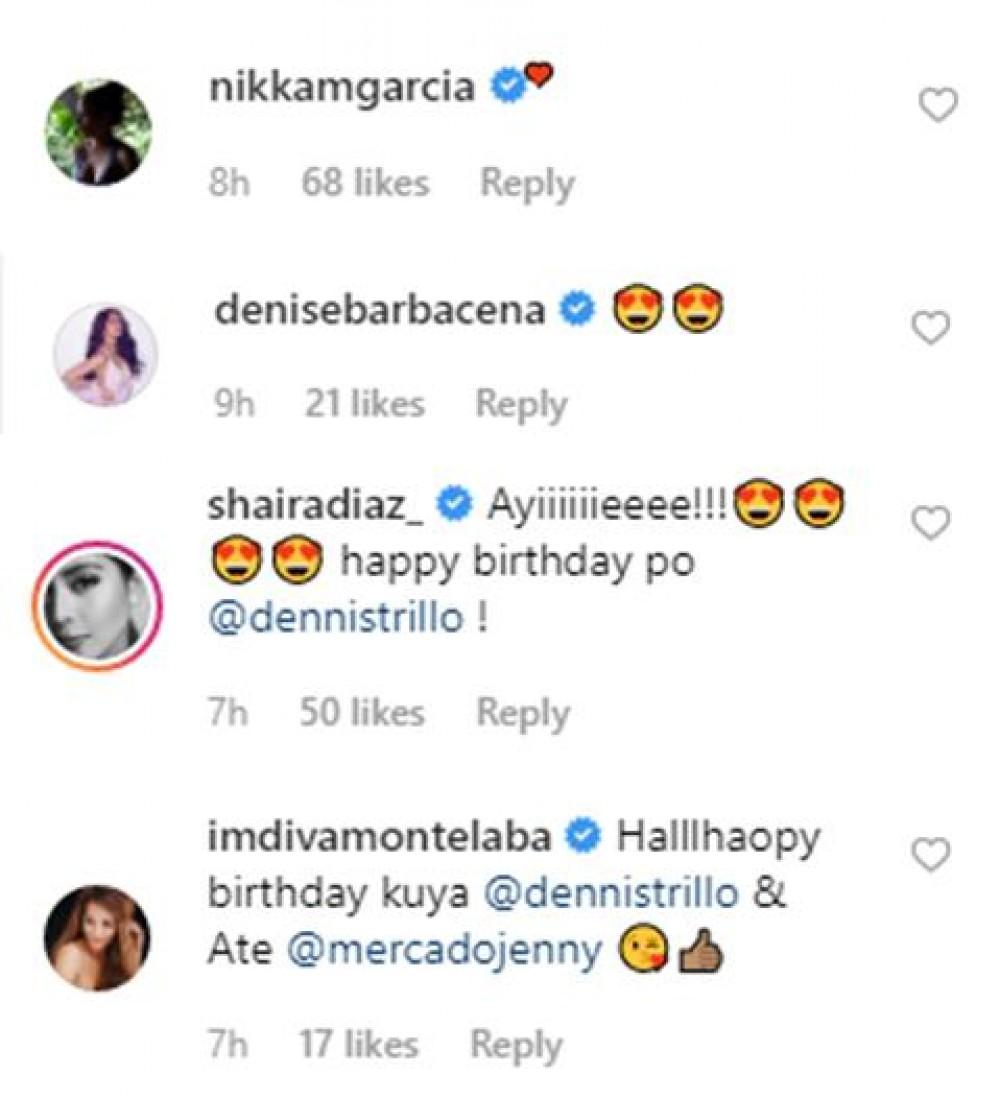Screen dimensions: 1000x1098
Task: Open nikkamgarcia's profile picture
Action: click(x=99, y=133)
